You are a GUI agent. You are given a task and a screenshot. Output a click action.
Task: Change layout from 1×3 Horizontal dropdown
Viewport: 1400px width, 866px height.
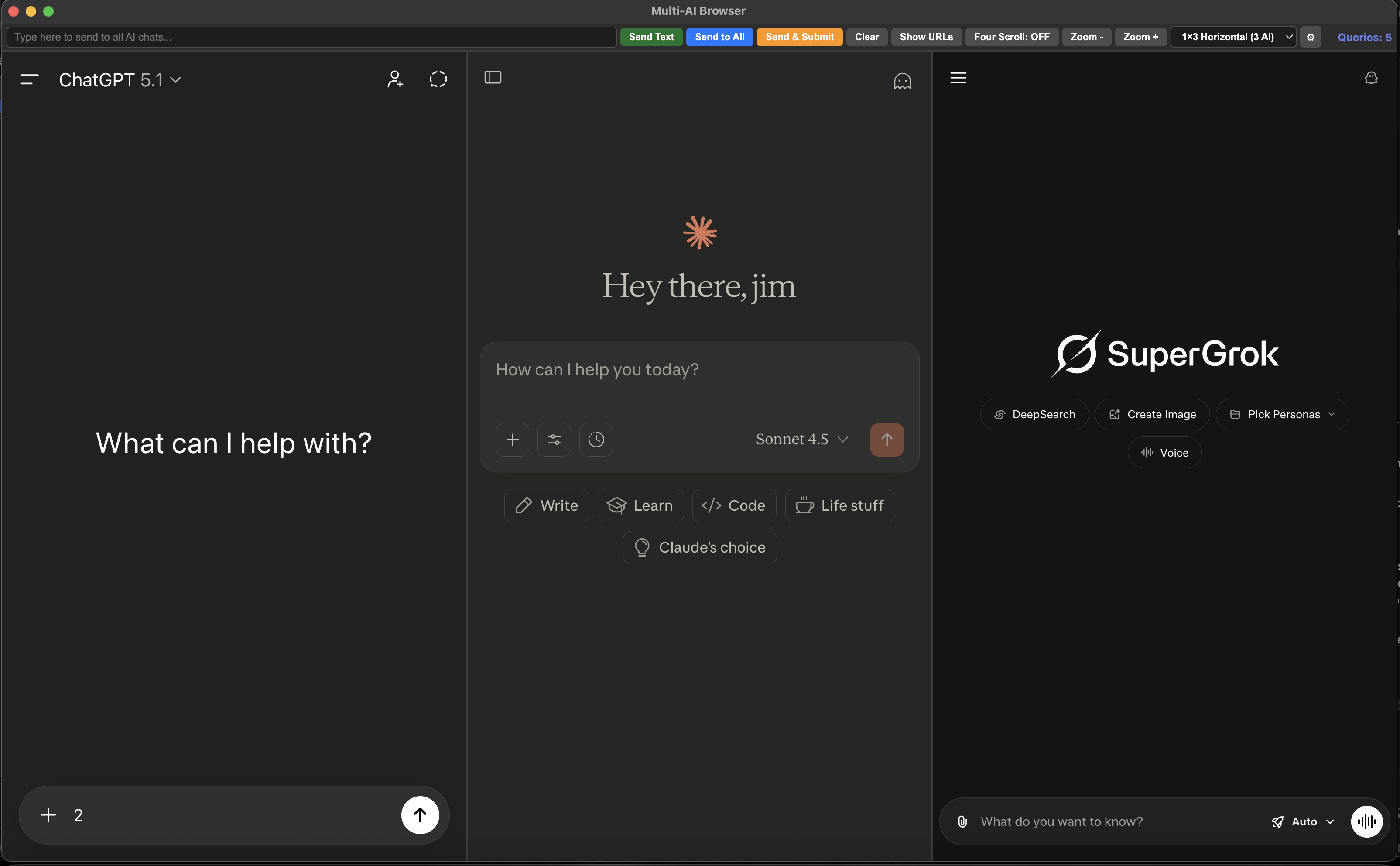1233,37
